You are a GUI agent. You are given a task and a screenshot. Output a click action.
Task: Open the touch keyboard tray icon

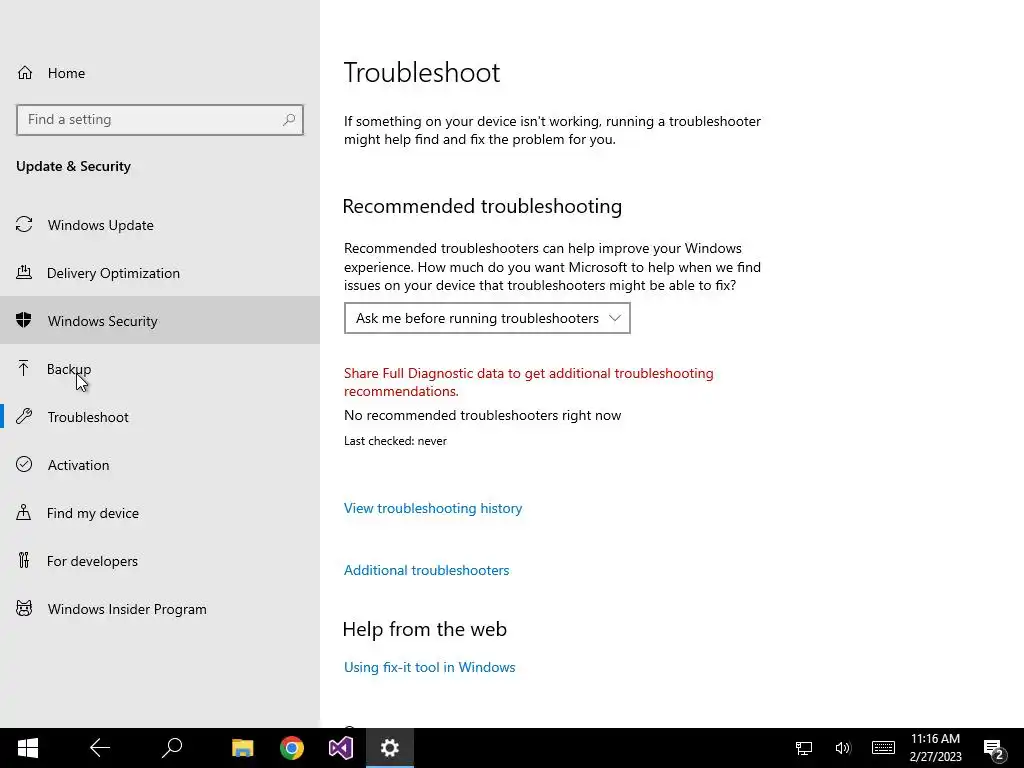[883, 748]
